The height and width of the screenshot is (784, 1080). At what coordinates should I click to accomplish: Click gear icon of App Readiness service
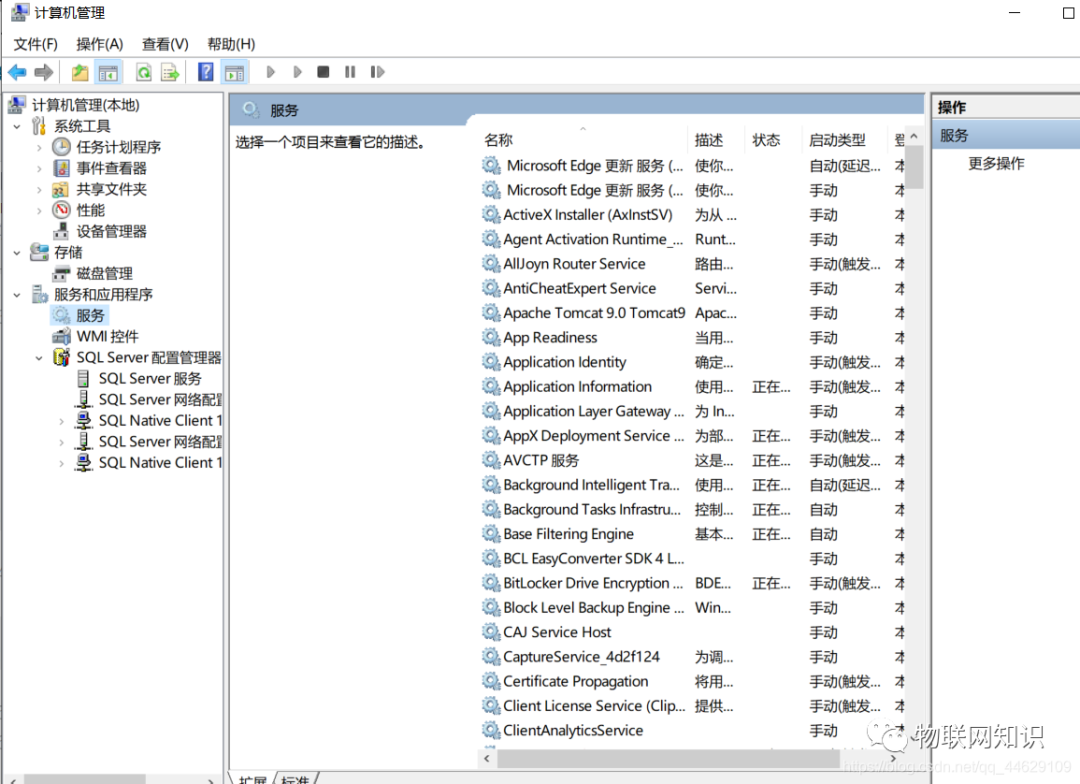(x=490, y=338)
